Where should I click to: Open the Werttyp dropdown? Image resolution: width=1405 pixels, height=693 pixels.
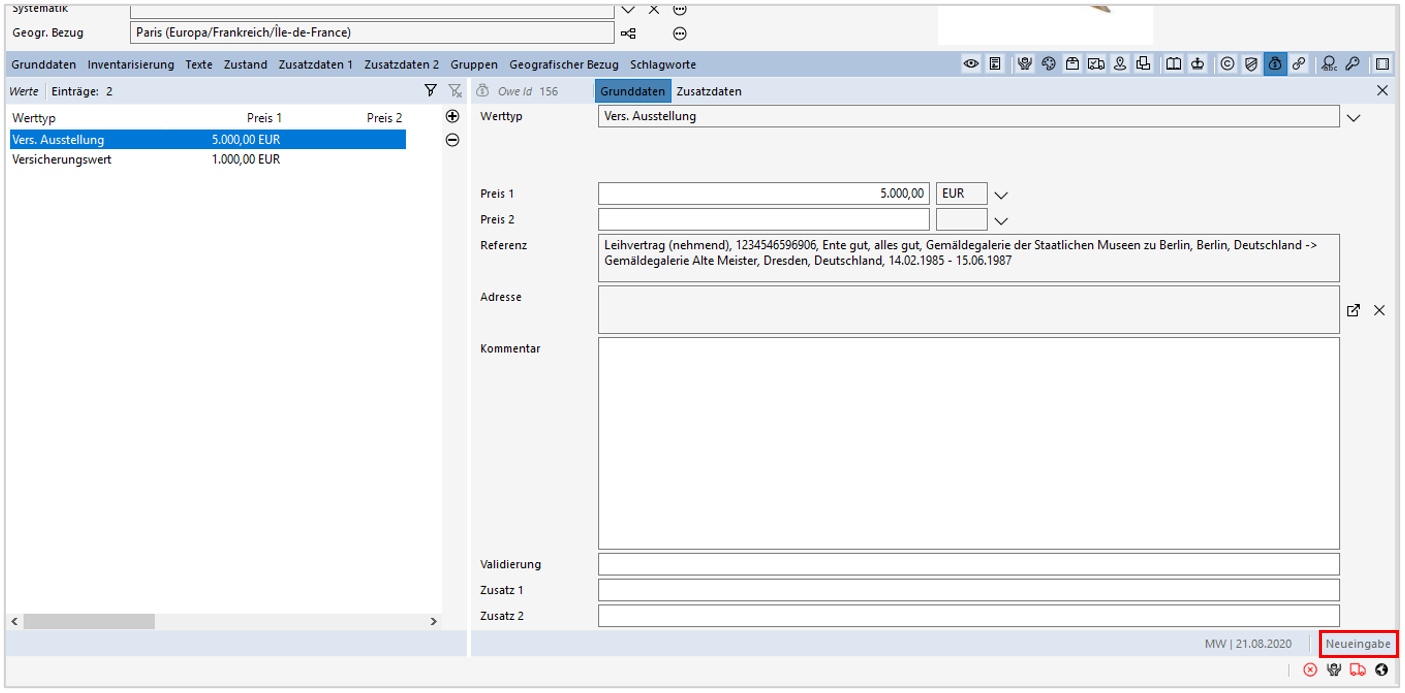pyautogui.click(x=1355, y=116)
